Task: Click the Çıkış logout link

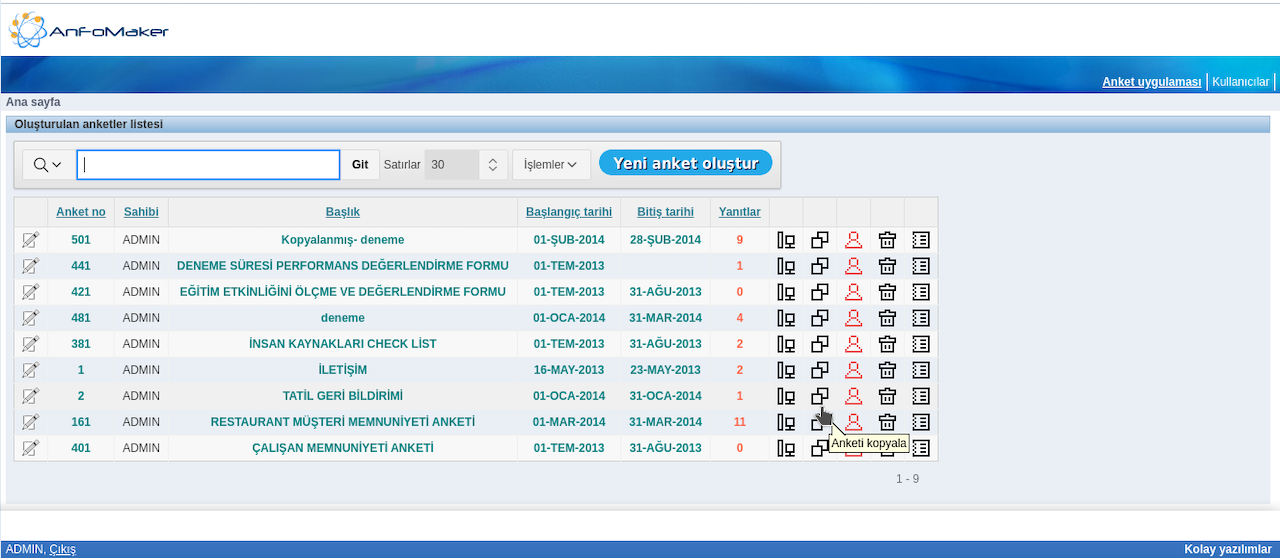Action: [x=62, y=549]
